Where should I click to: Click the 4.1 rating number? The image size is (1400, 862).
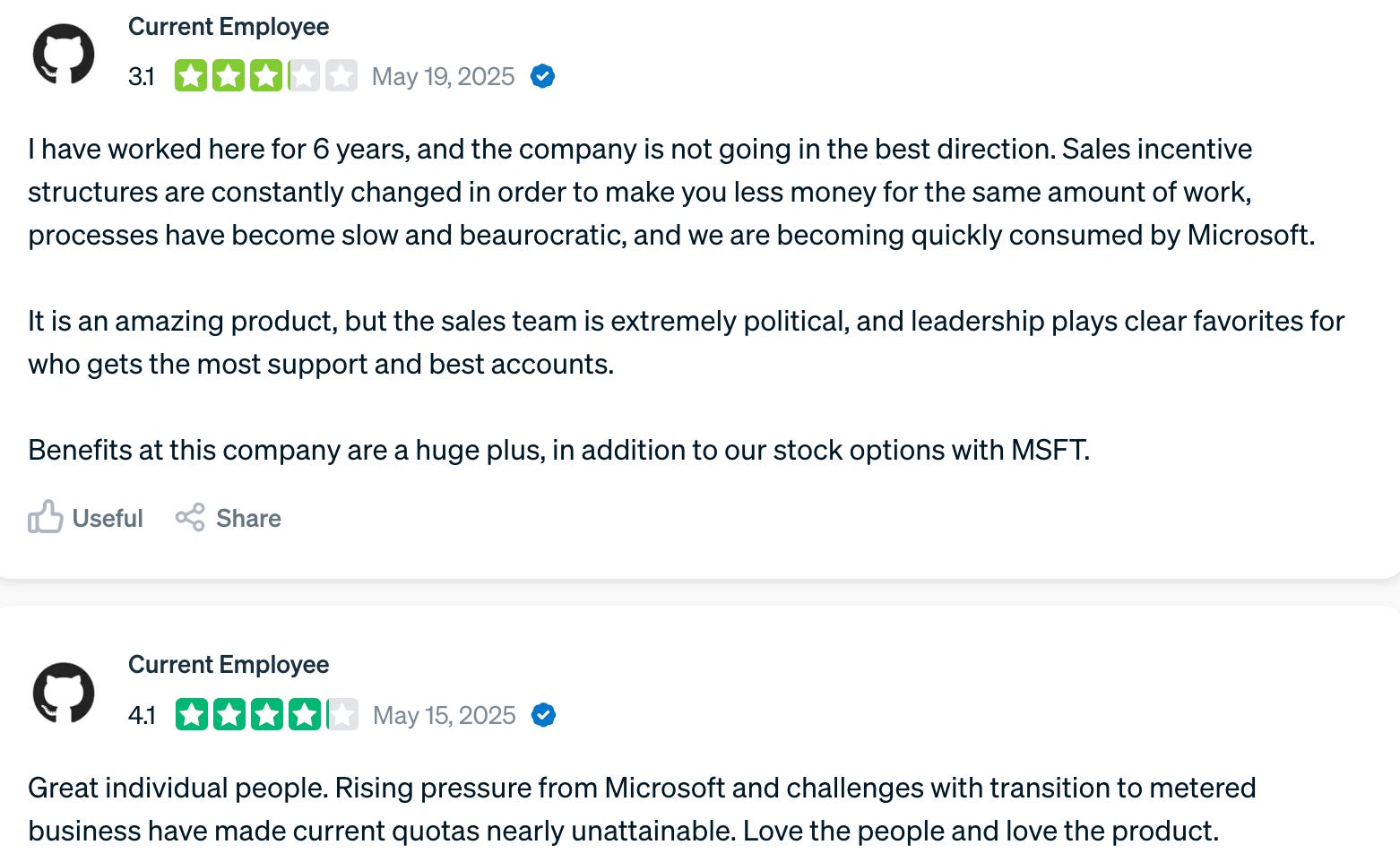point(142,715)
